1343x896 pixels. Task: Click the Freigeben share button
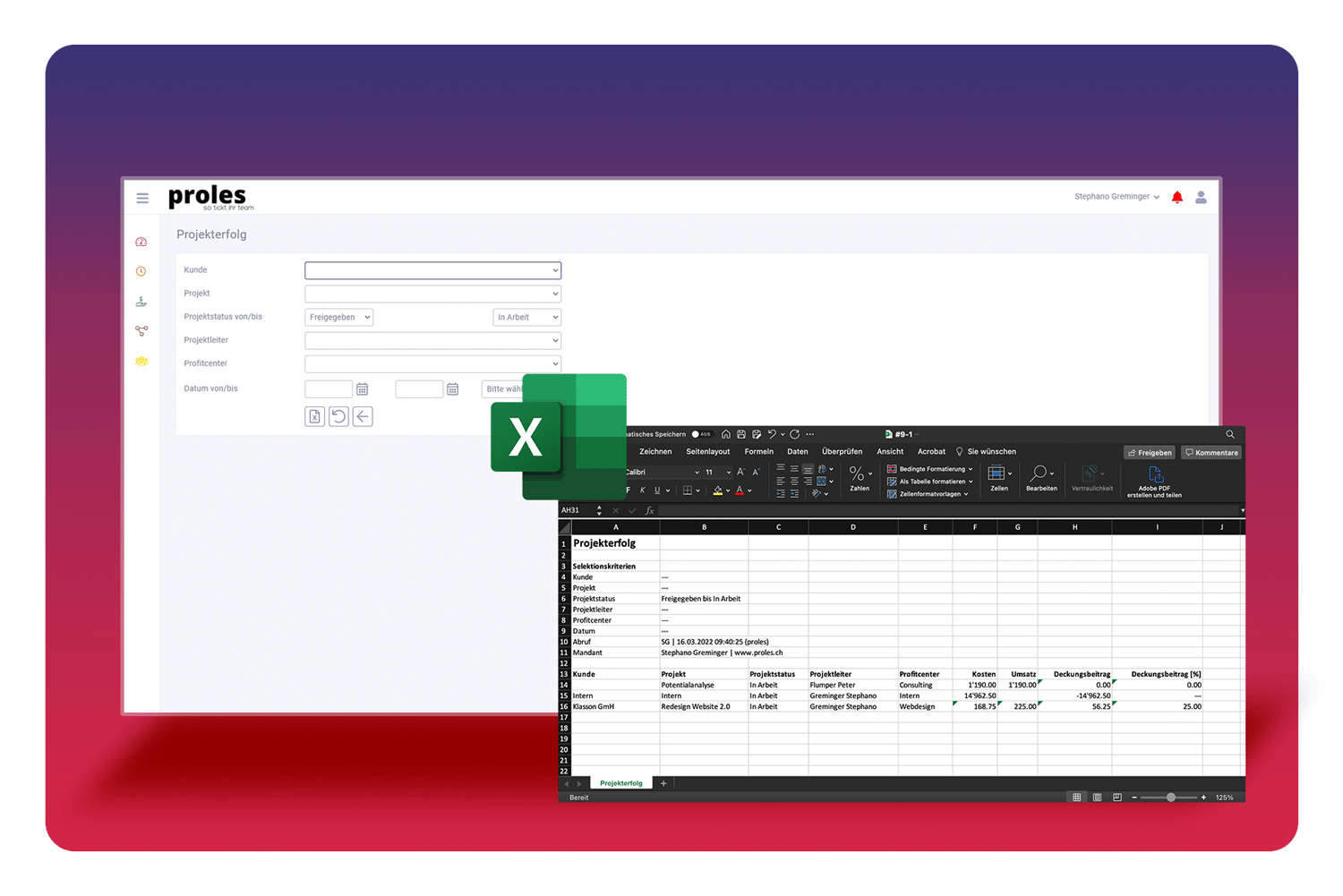click(1150, 453)
